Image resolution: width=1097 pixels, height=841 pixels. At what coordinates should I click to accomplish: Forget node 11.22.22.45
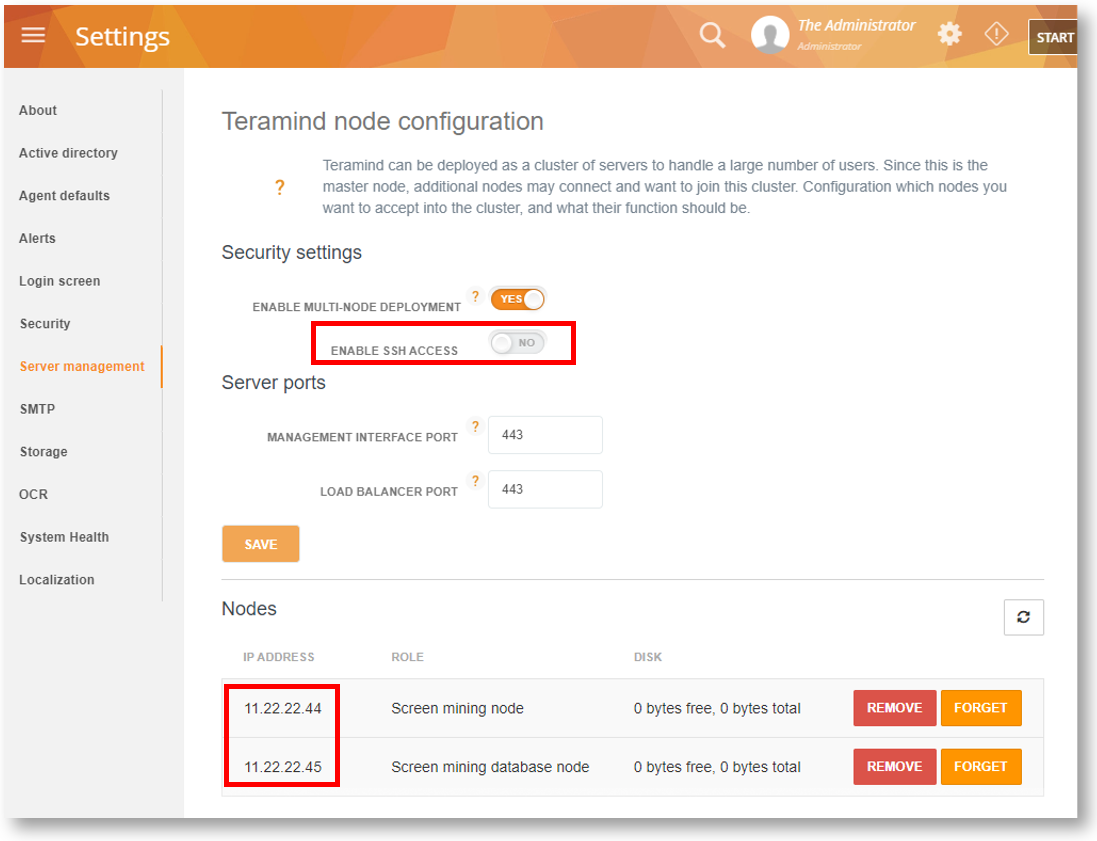pyautogui.click(x=981, y=767)
